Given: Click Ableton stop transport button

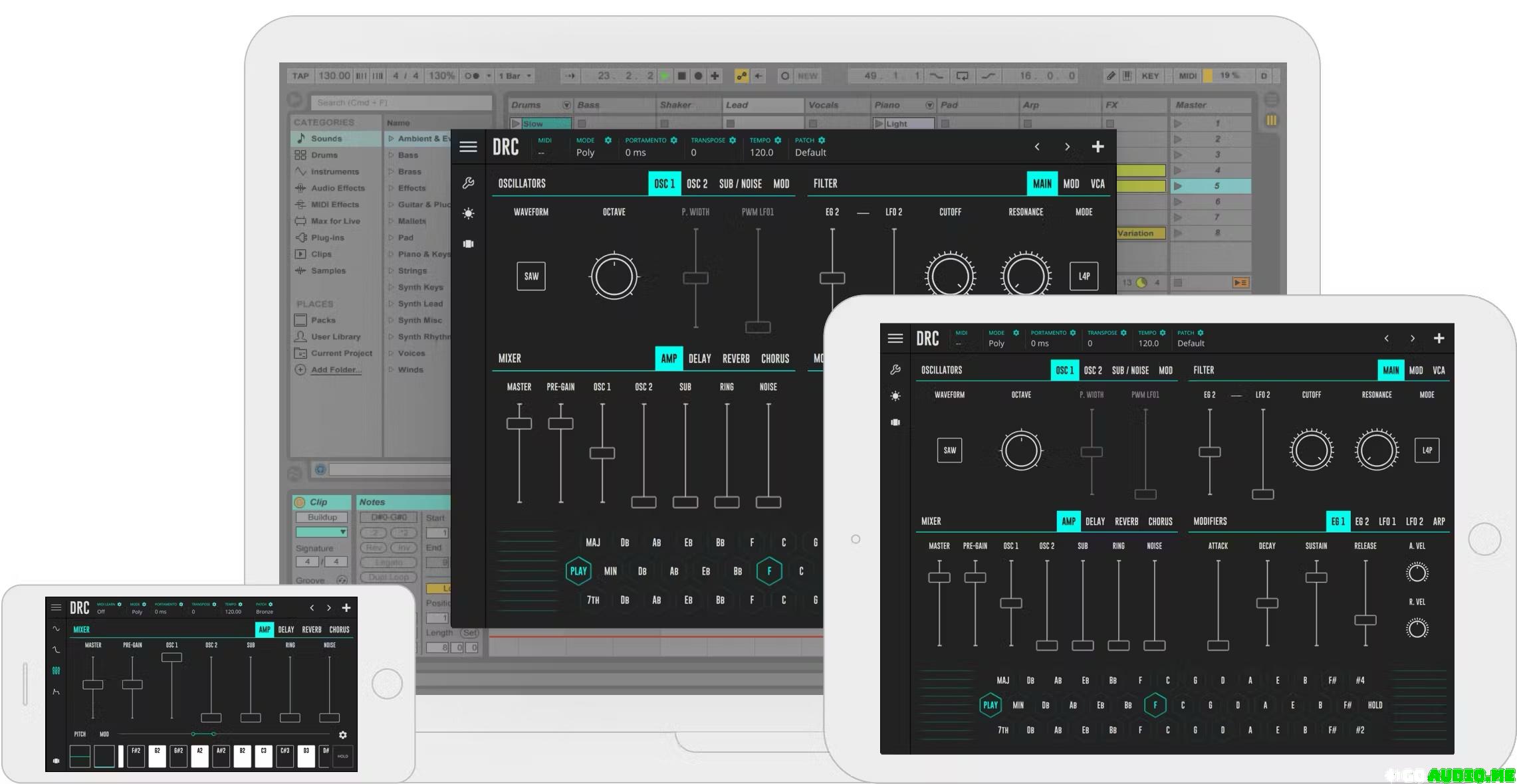Looking at the screenshot, I should coord(681,76).
